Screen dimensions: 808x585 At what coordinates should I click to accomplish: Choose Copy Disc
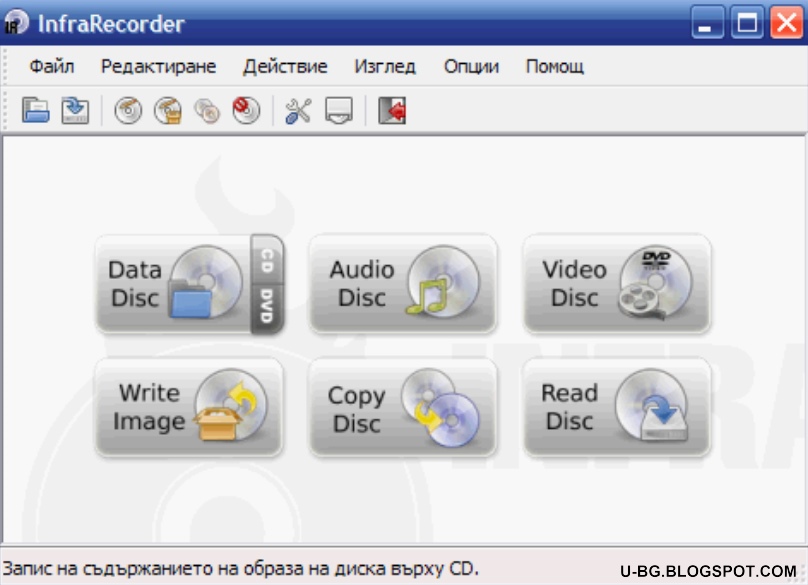(403, 407)
